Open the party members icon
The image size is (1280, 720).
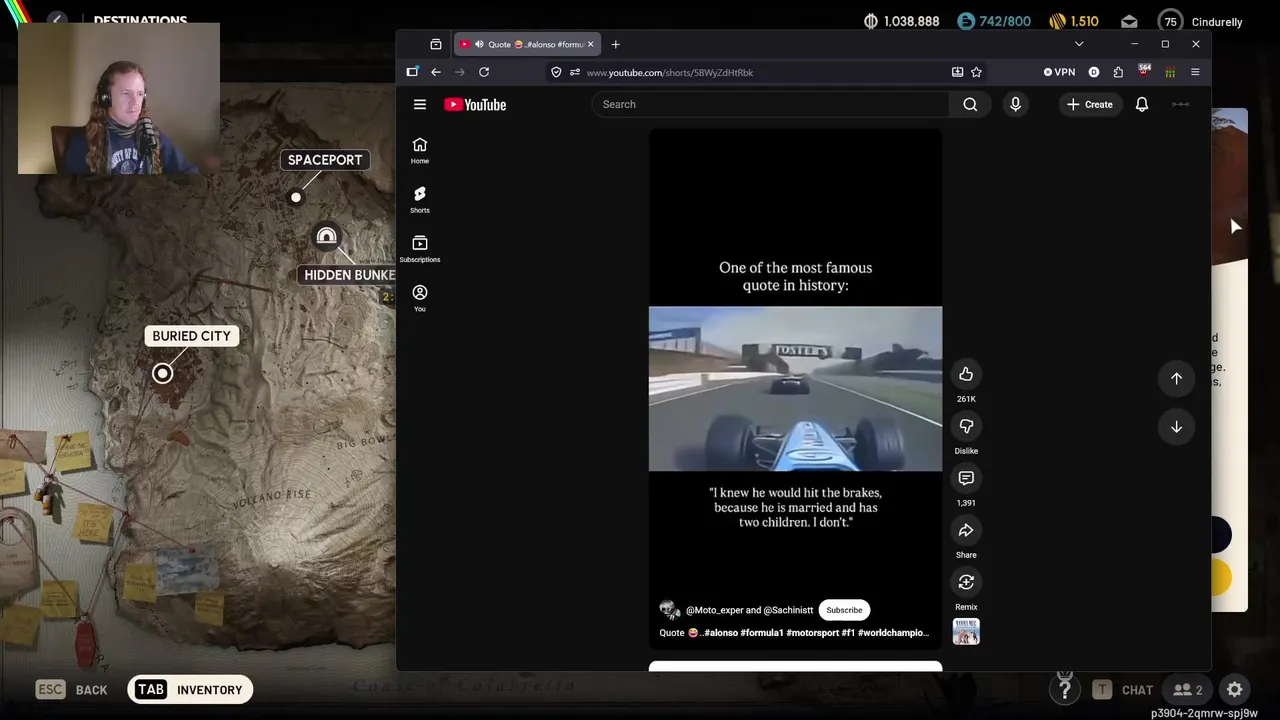(x=1187, y=689)
